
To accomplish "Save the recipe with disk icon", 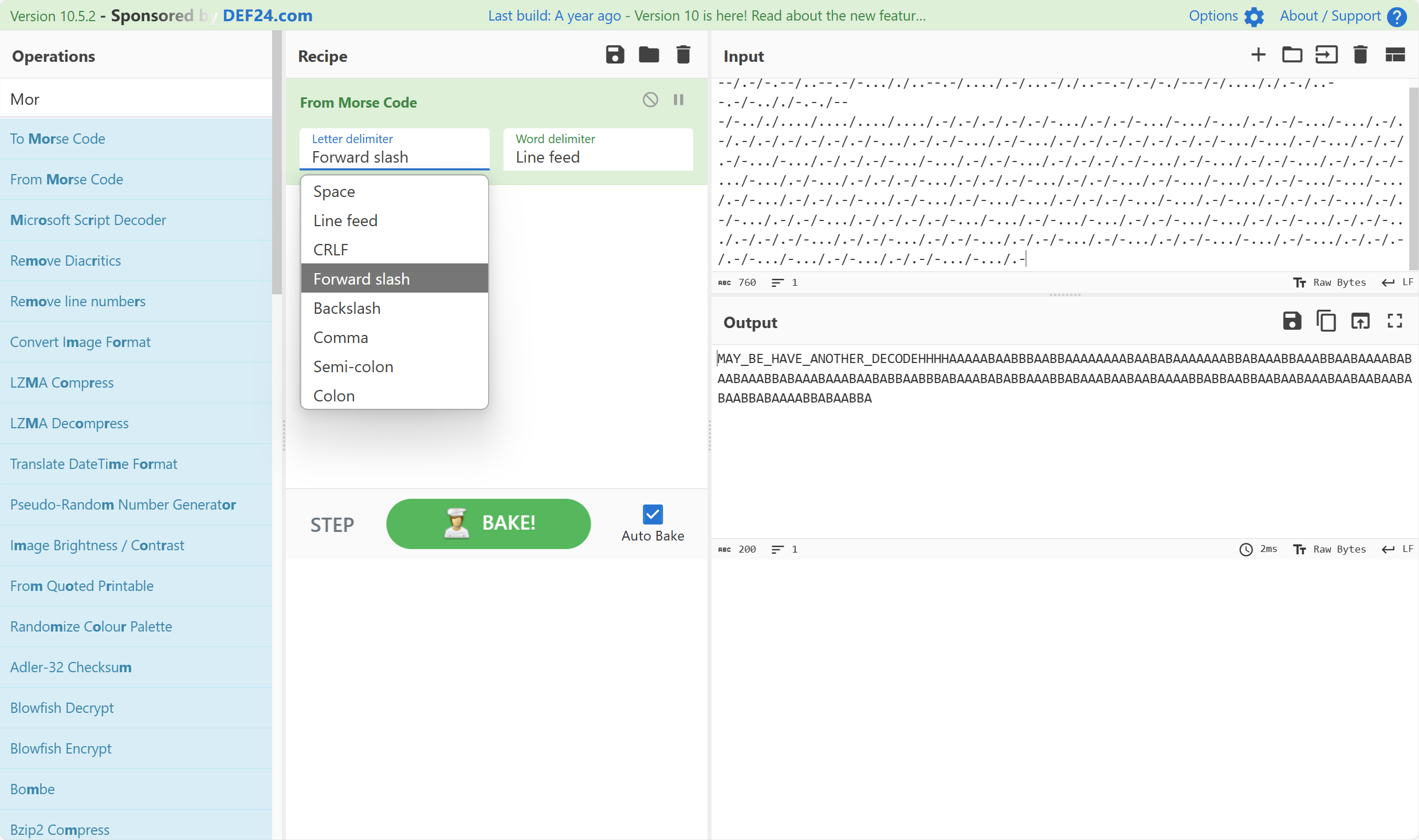I will click(x=615, y=55).
